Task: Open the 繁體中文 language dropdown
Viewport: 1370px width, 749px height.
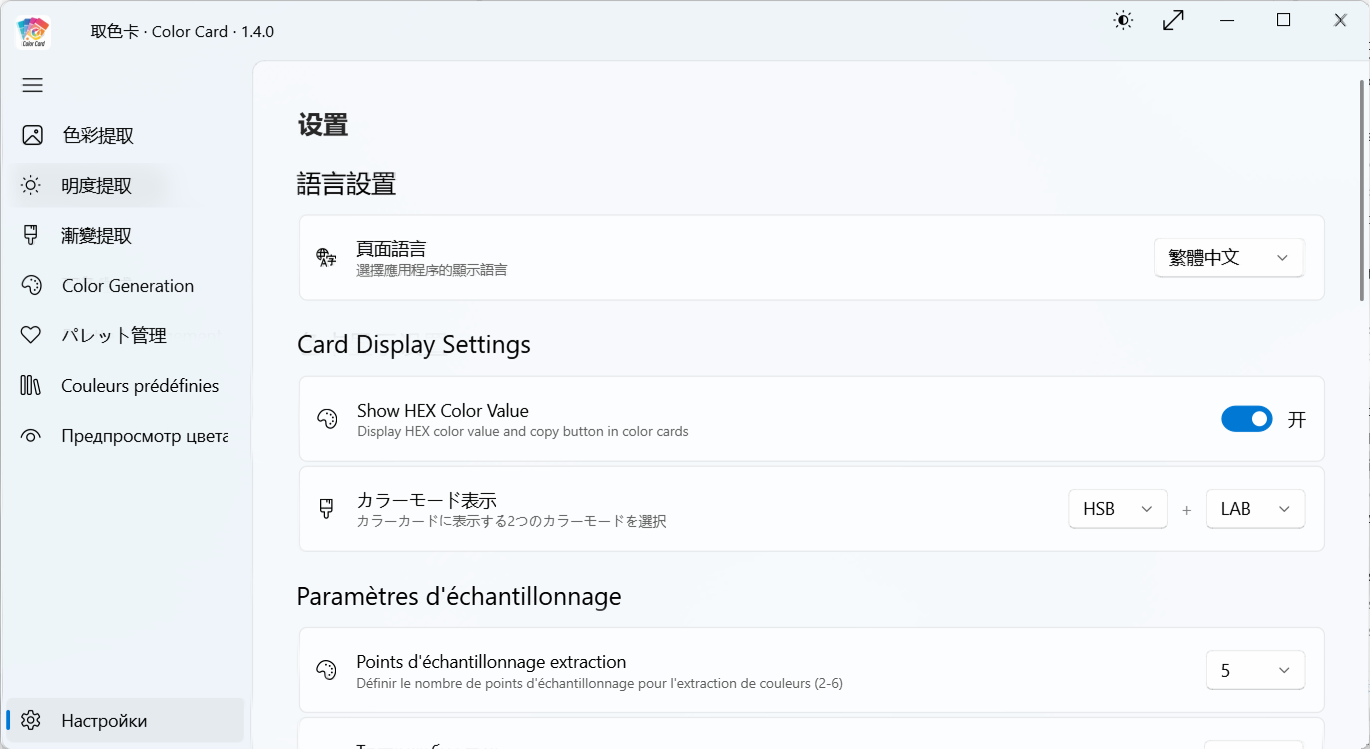Action: [1228, 258]
